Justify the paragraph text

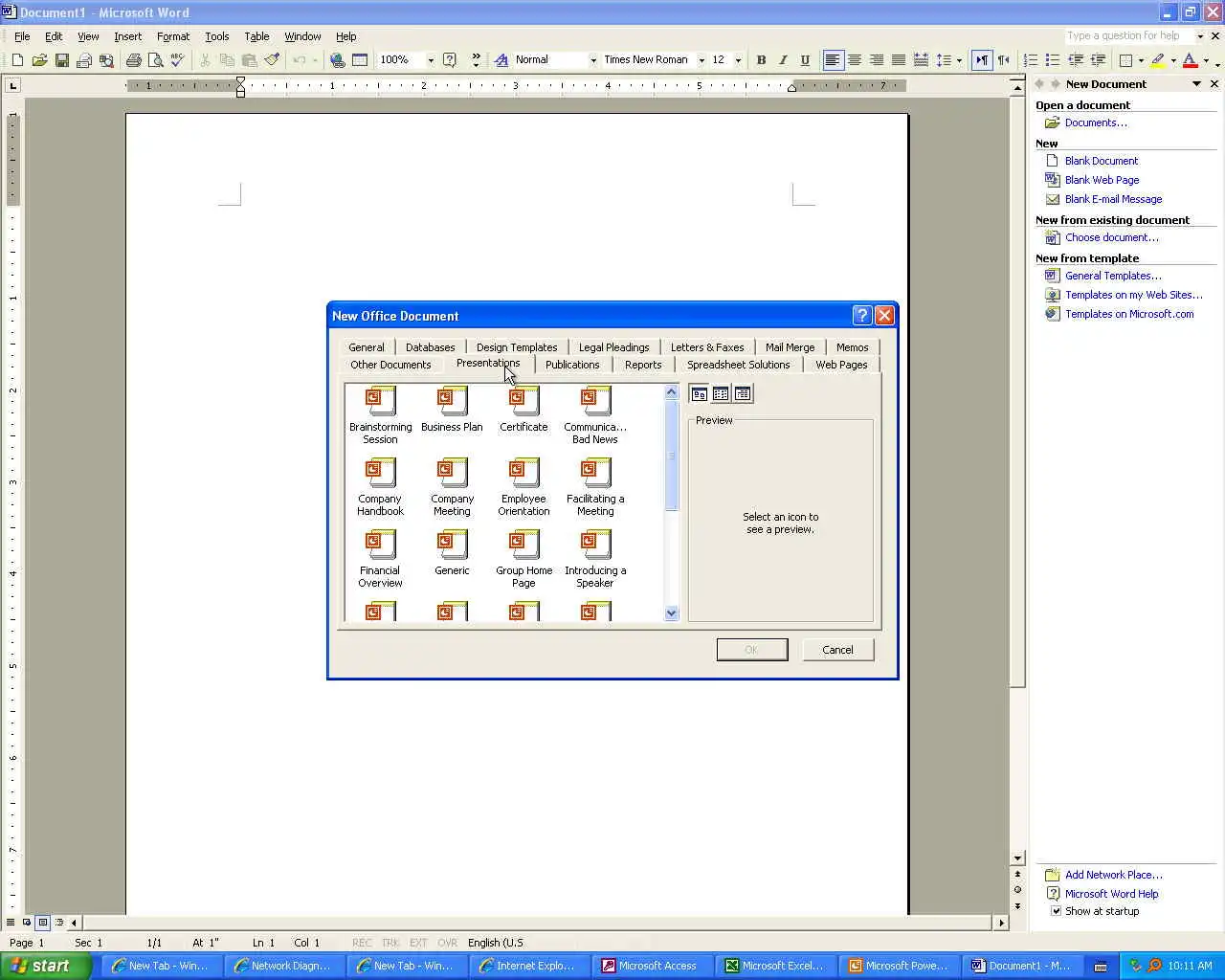899,60
